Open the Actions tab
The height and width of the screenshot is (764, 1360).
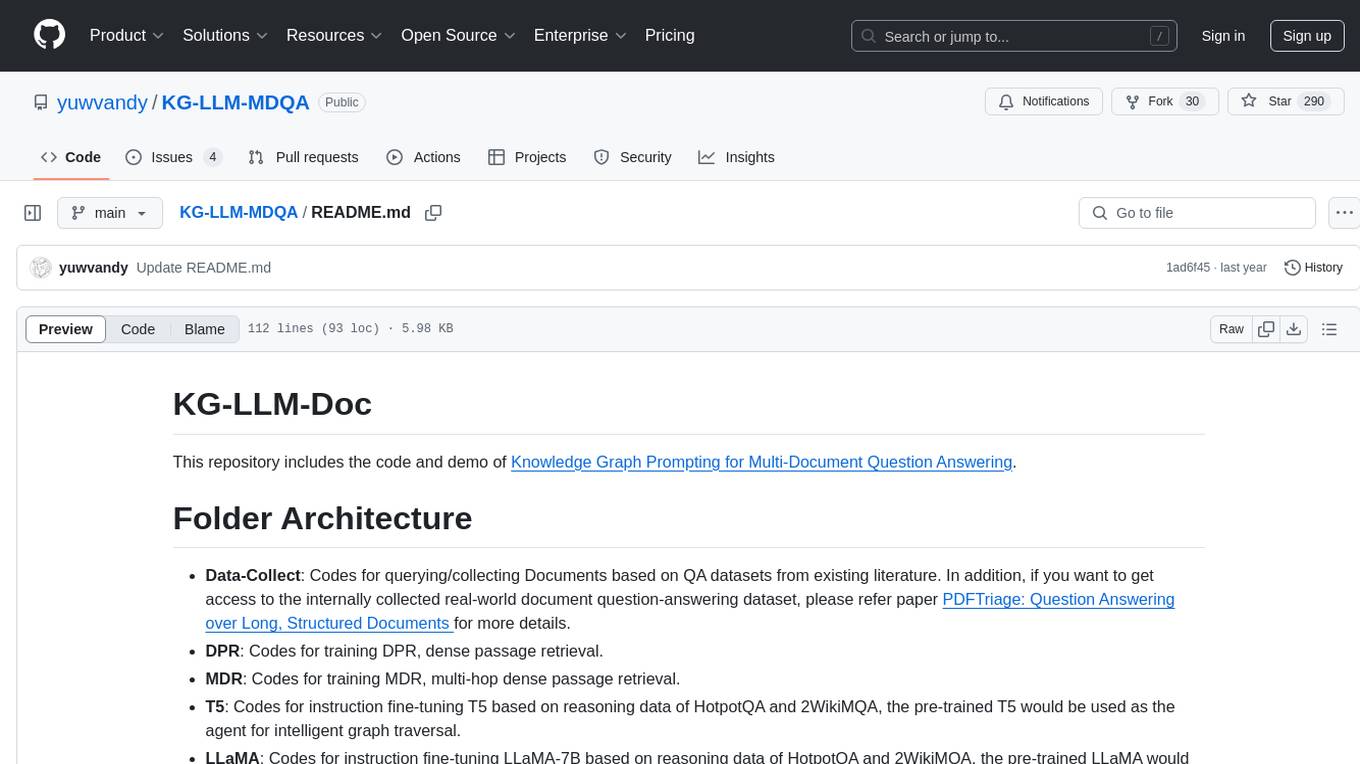click(x=423, y=157)
